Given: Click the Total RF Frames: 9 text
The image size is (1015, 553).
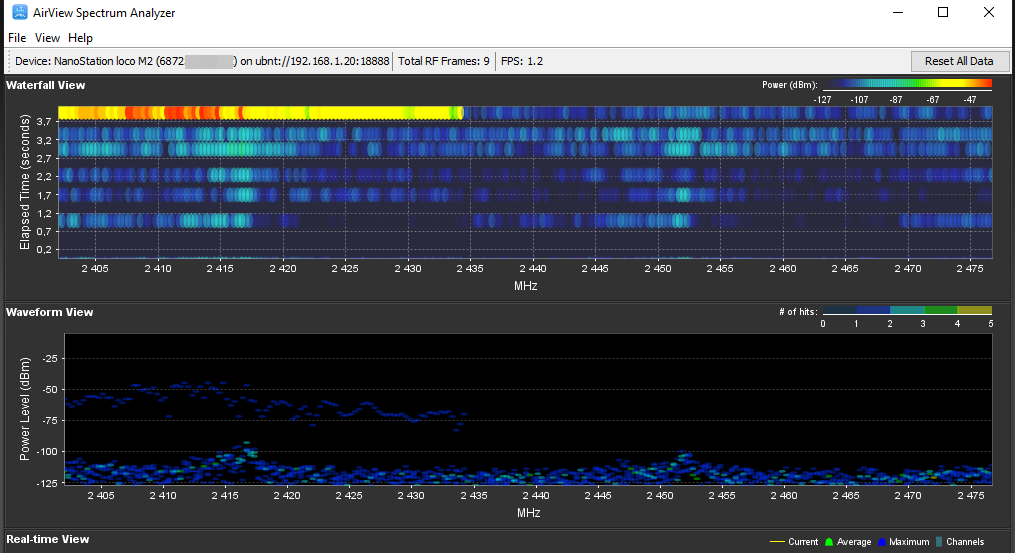Looking at the screenshot, I should pos(443,61).
